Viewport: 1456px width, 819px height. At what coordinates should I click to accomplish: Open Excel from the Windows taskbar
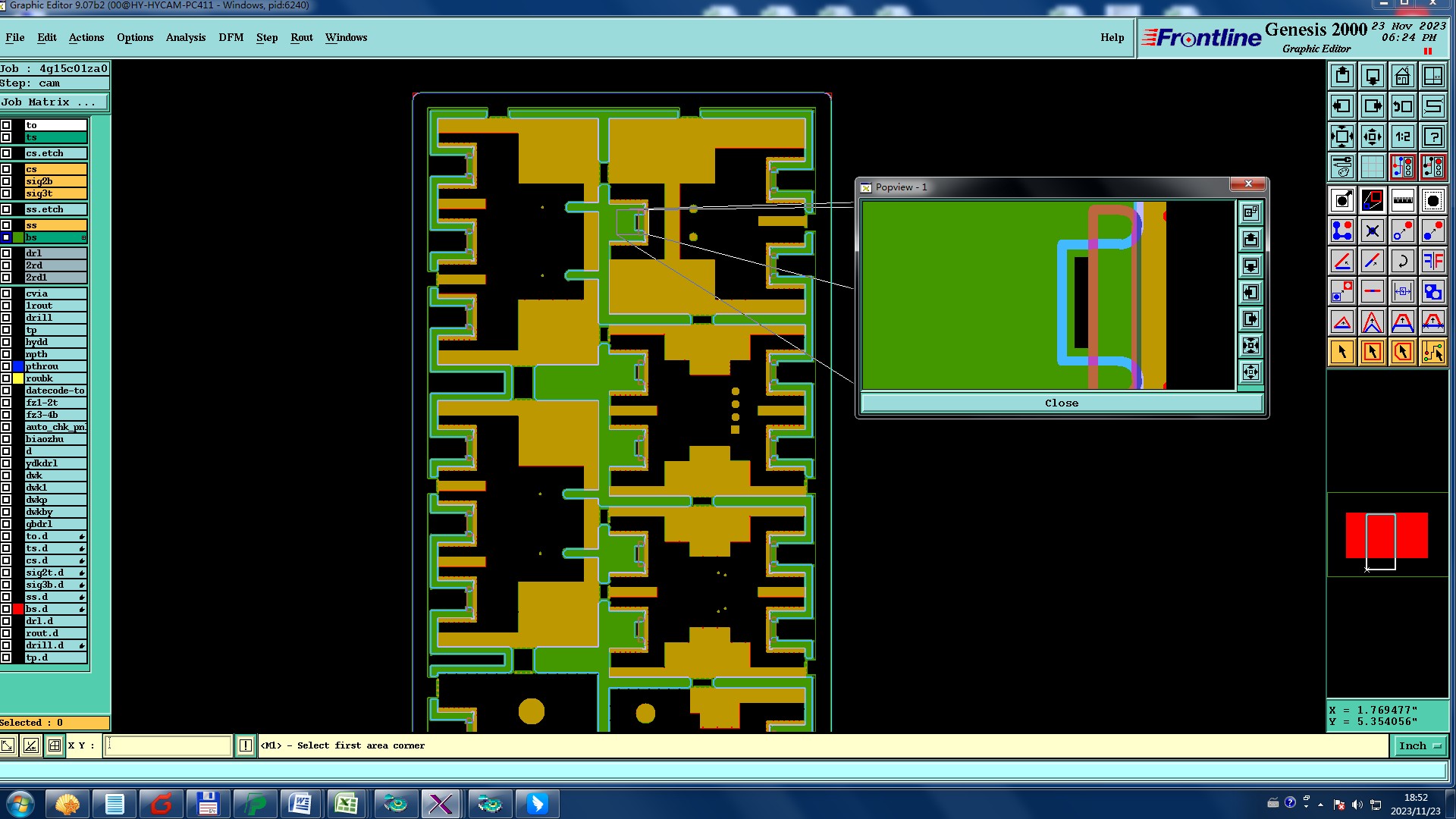[347, 803]
